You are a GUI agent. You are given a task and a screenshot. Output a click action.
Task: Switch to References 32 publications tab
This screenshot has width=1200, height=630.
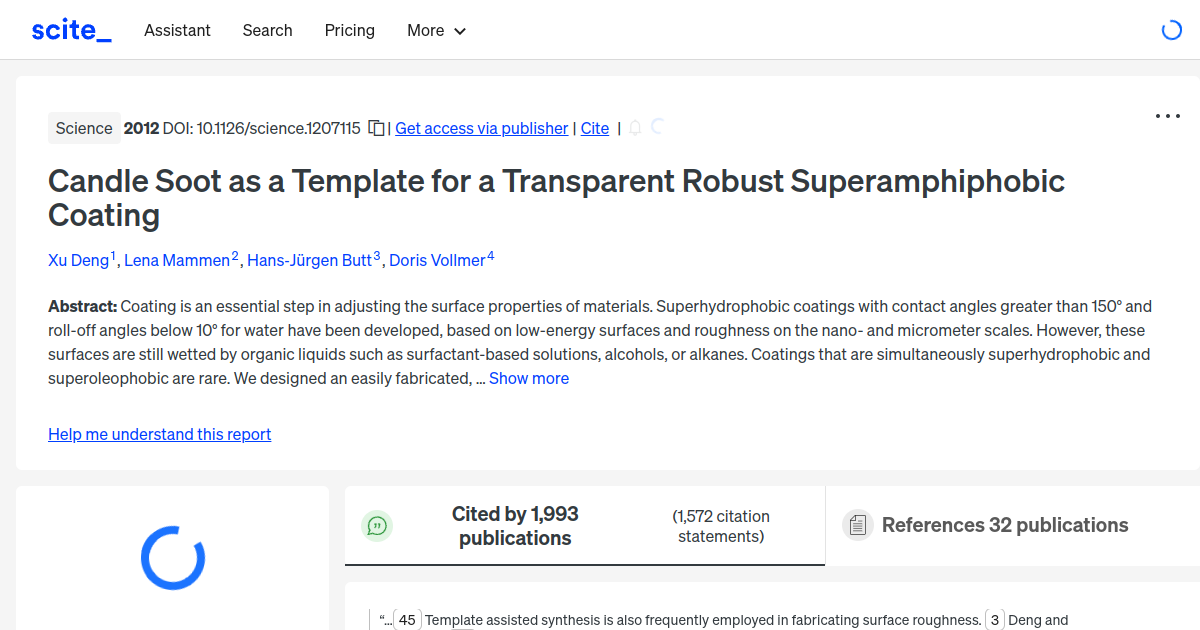coord(1004,524)
